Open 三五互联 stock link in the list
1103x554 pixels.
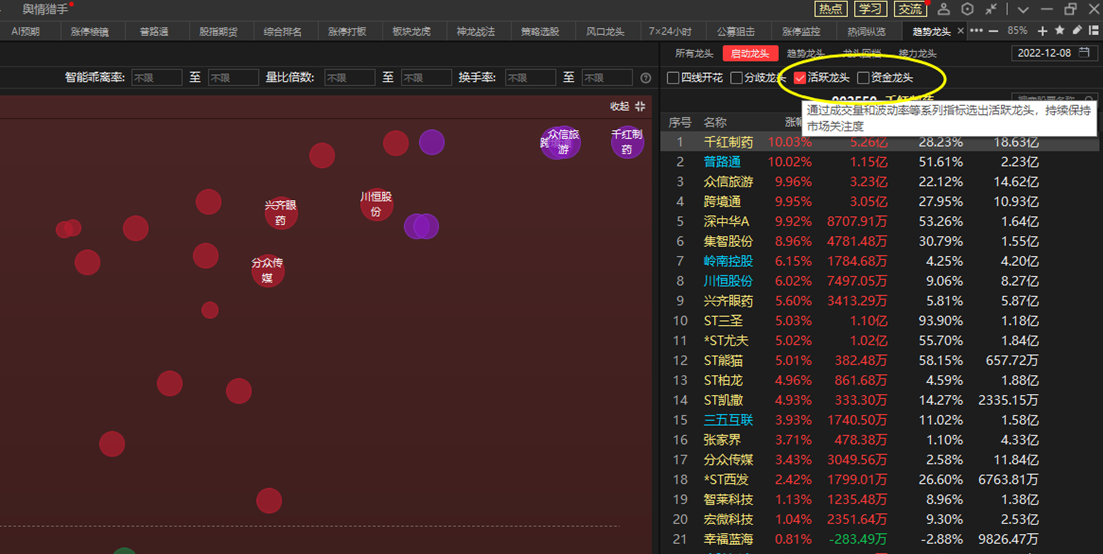(728, 420)
